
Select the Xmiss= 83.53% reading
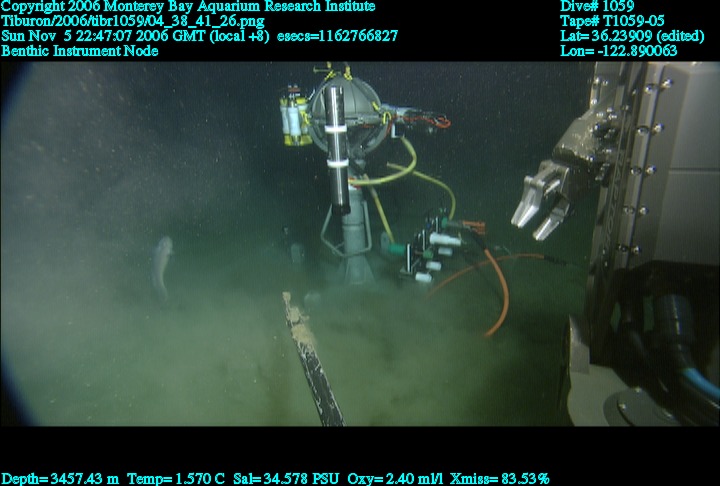point(500,479)
